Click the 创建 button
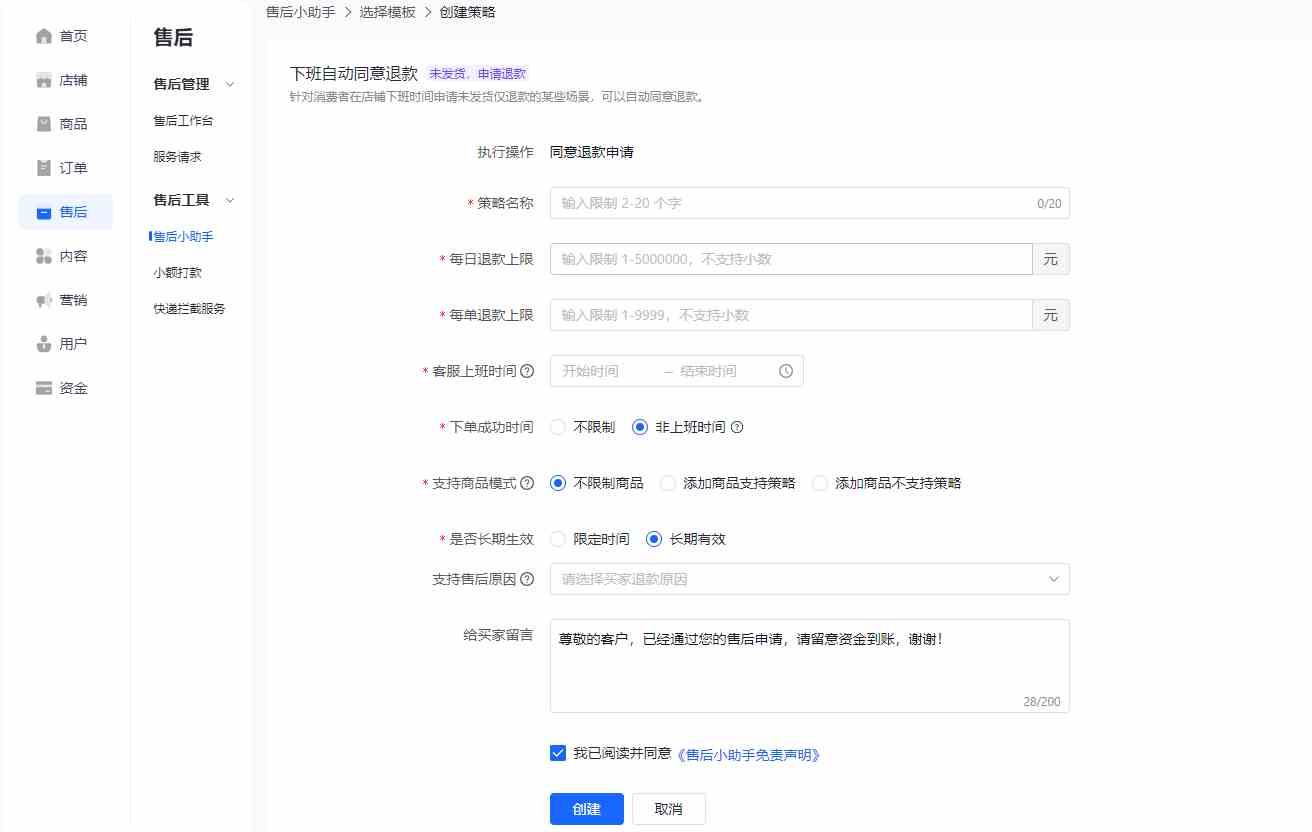The height and width of the screenshot is (832, 1312). point(587,809)
